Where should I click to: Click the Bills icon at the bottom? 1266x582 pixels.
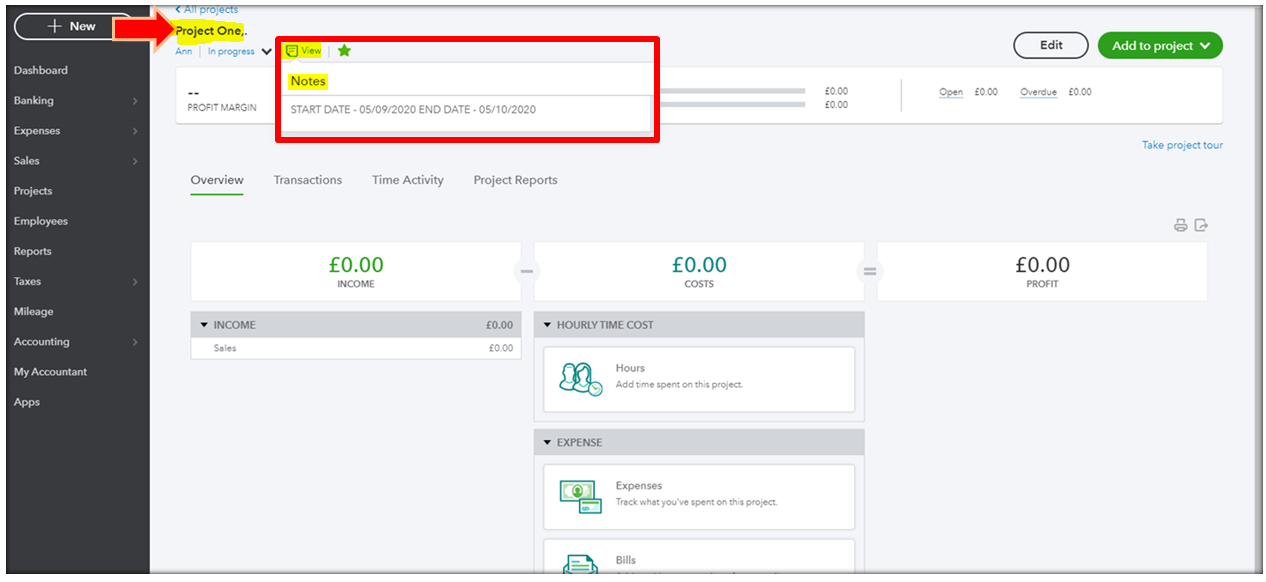pyautogui.click(x=578, y=560)
